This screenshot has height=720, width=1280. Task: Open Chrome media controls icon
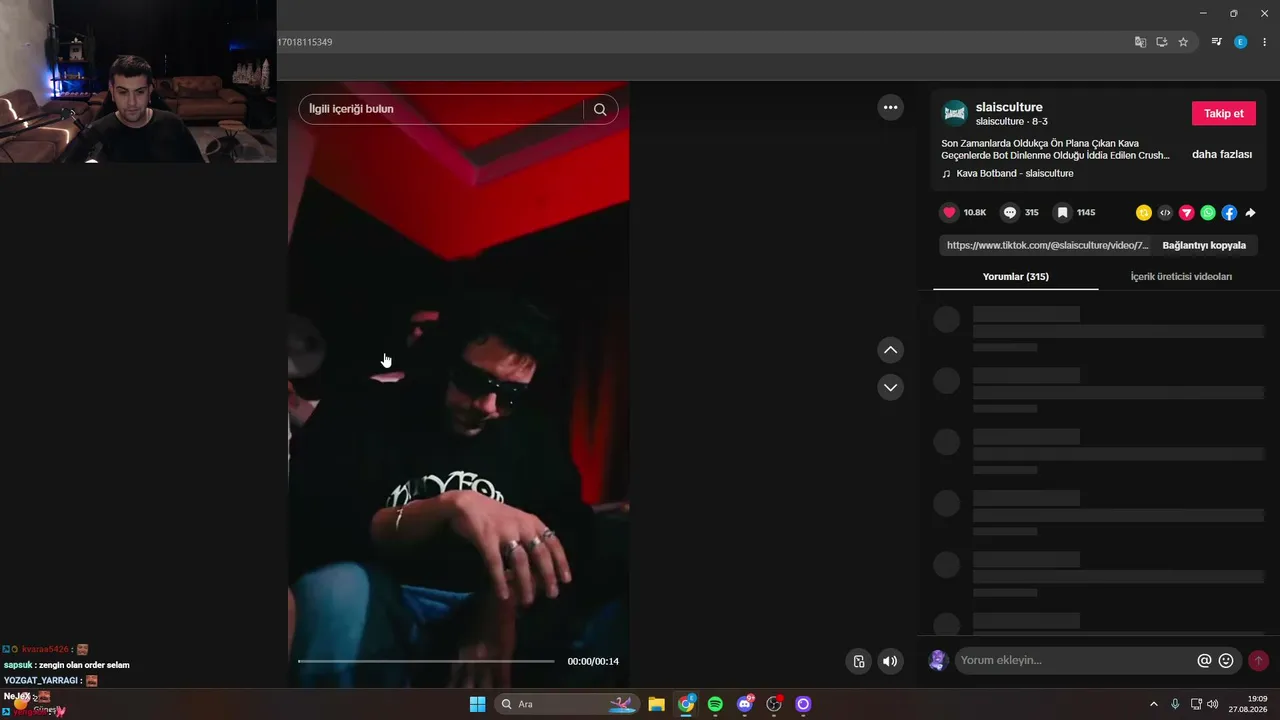click(x=1216, y=42)
